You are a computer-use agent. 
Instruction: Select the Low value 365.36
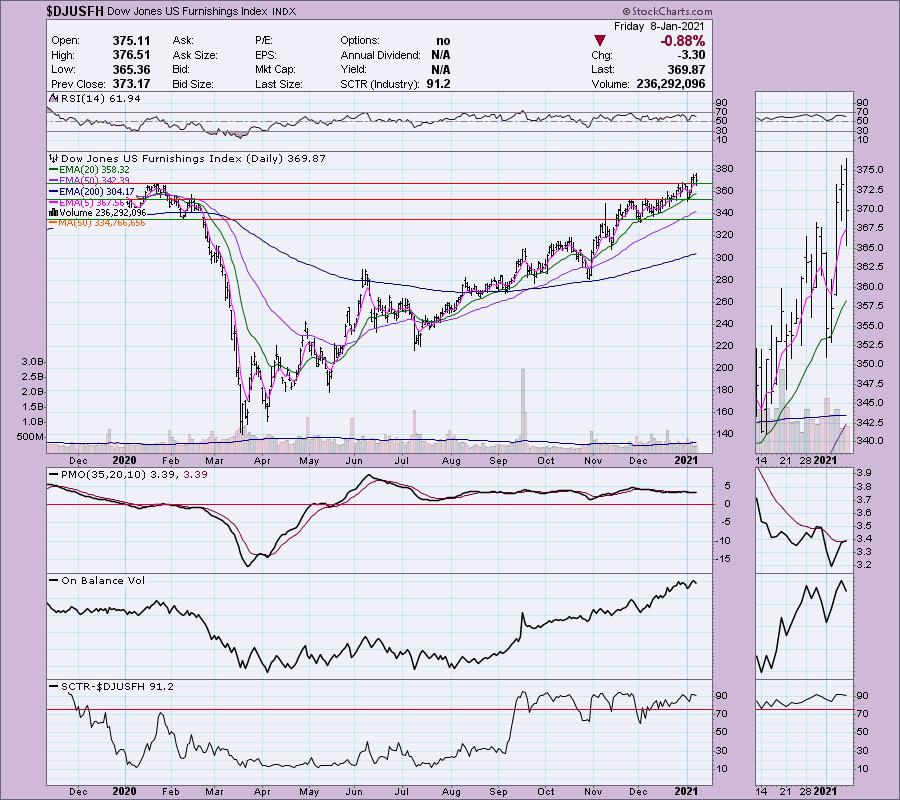tap(131, 69)
